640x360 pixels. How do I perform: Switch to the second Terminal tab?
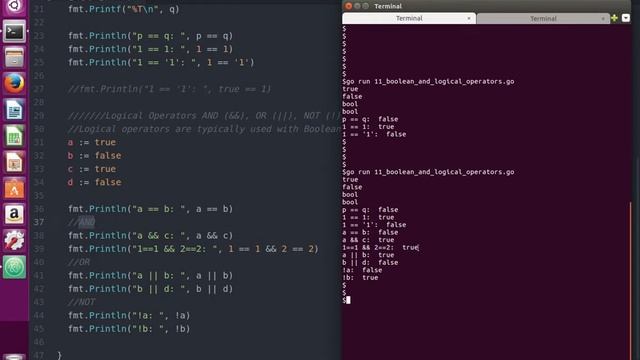(543, 18)
